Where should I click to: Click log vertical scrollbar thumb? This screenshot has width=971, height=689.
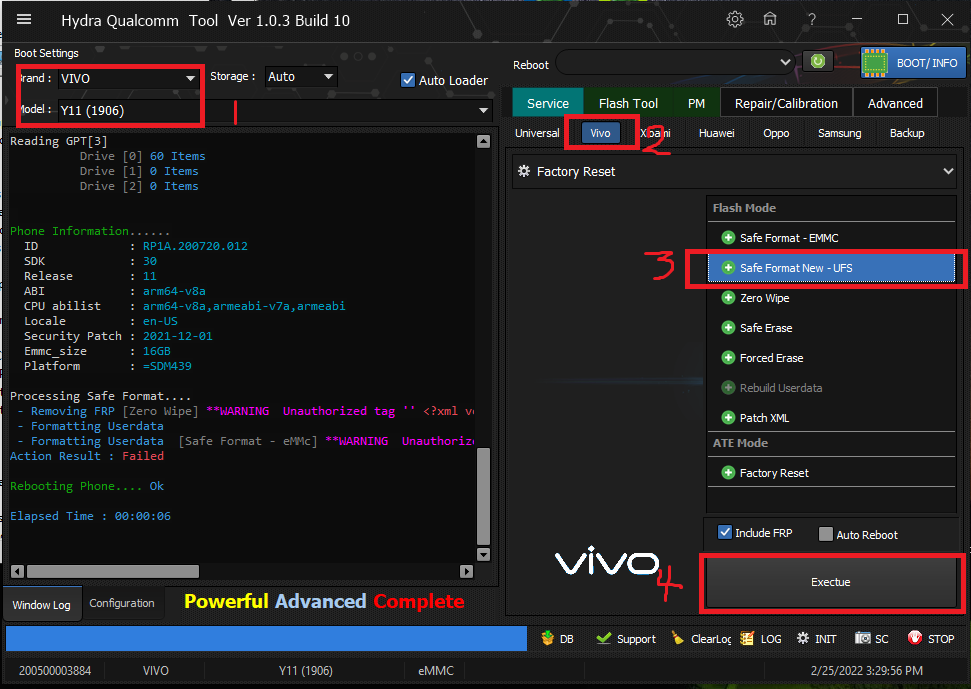pyautogui.click(x=484, y=496)
